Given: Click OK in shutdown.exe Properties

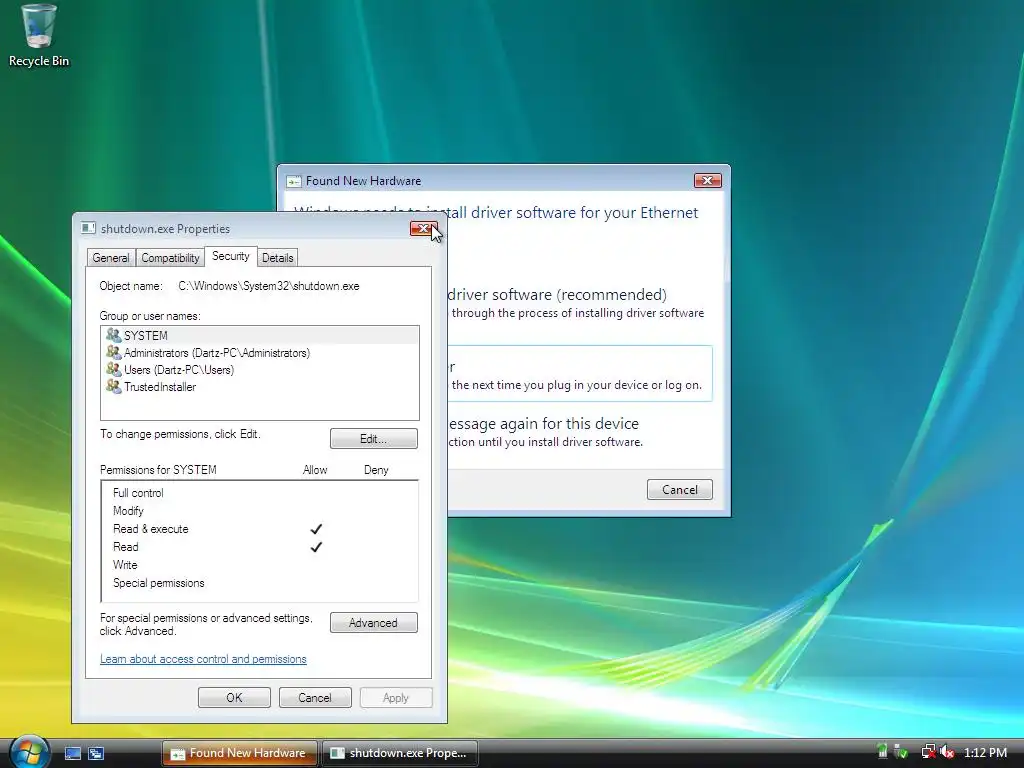Looking at the screenshot, I should click(x=234, y=697).
